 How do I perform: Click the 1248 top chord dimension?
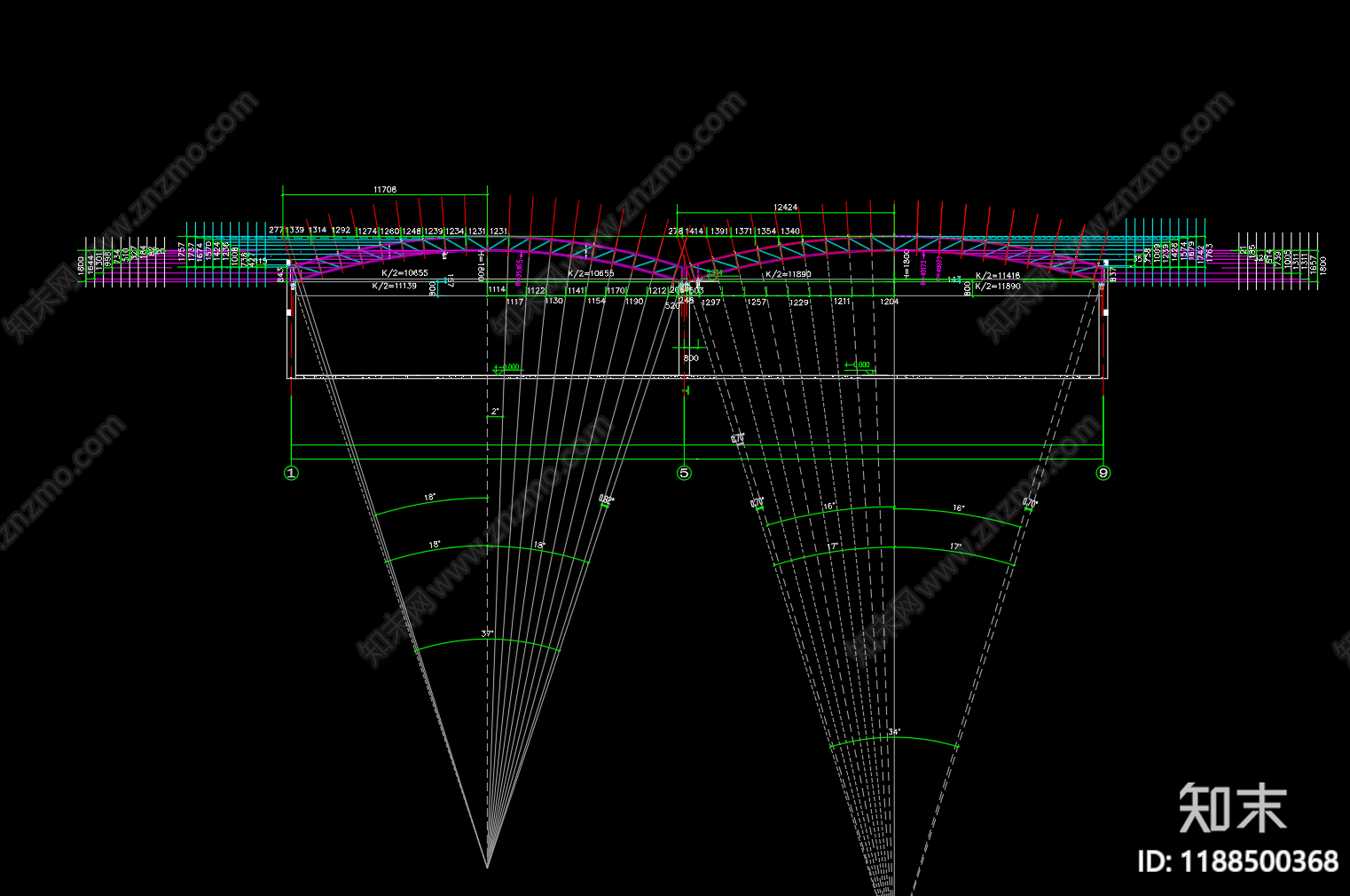pos(412,231)
